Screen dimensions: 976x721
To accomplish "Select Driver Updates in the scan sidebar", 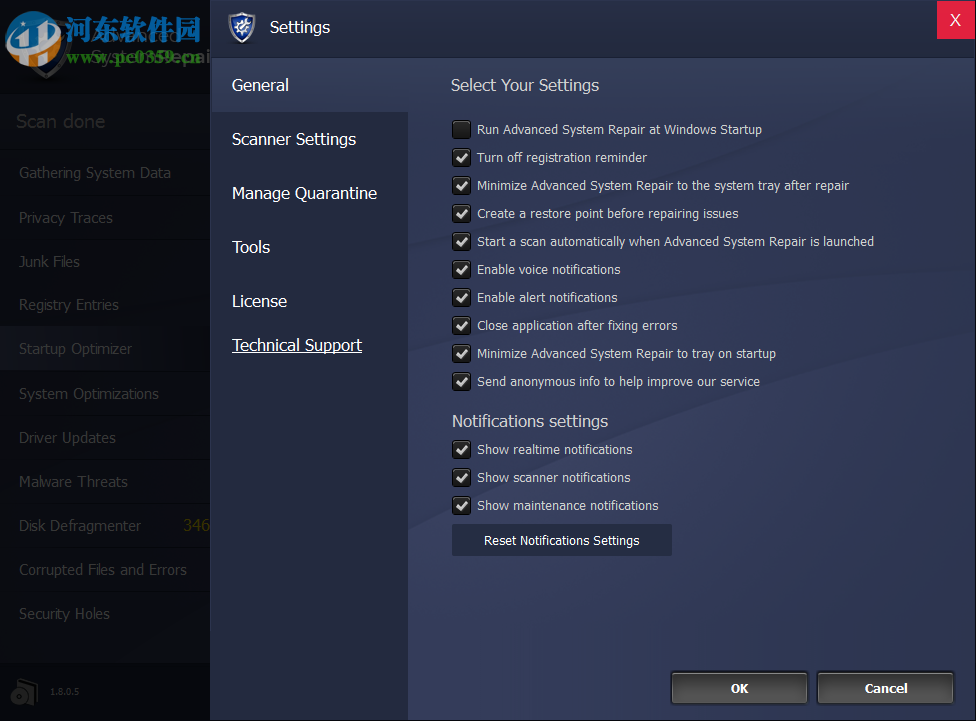I will (67, 438).
